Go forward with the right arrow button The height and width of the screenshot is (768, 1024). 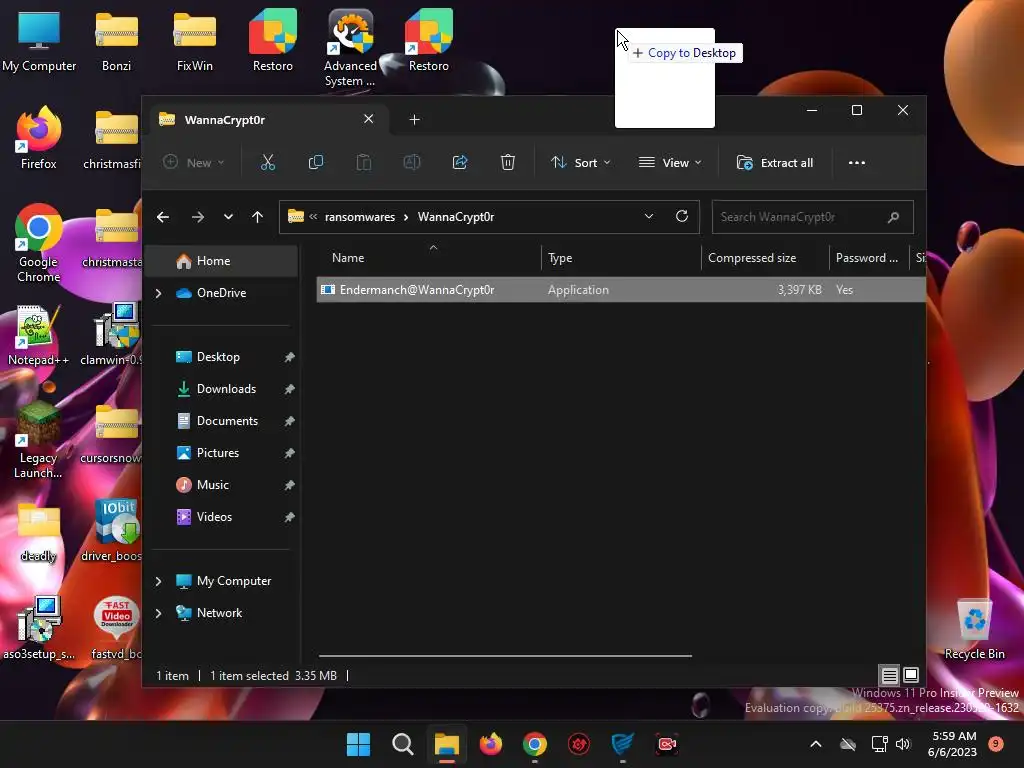197,217
